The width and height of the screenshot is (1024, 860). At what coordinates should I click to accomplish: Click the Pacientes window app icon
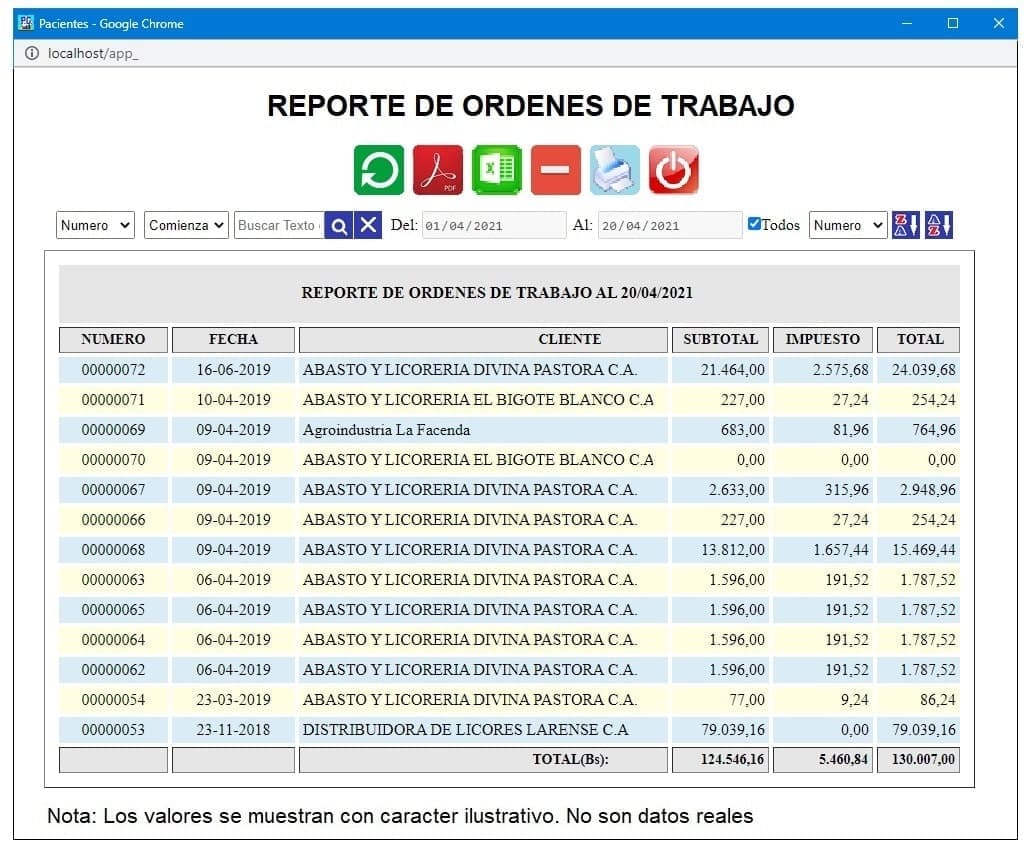pos(25,24)
